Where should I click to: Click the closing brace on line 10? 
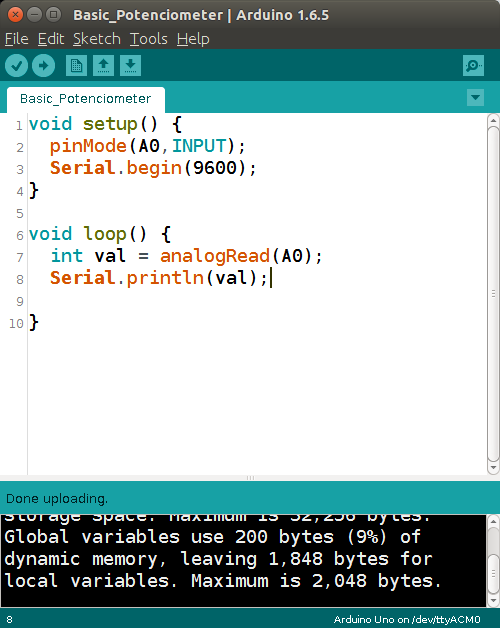(x=34, y=322)
